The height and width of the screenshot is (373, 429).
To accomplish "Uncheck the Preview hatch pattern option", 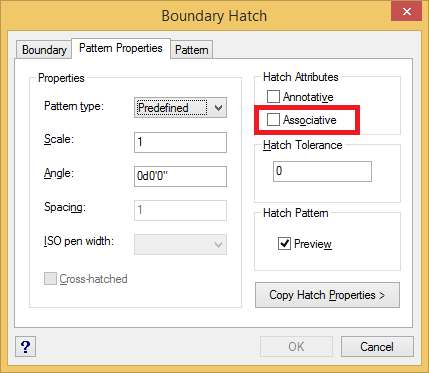I will tap(284, 244).
